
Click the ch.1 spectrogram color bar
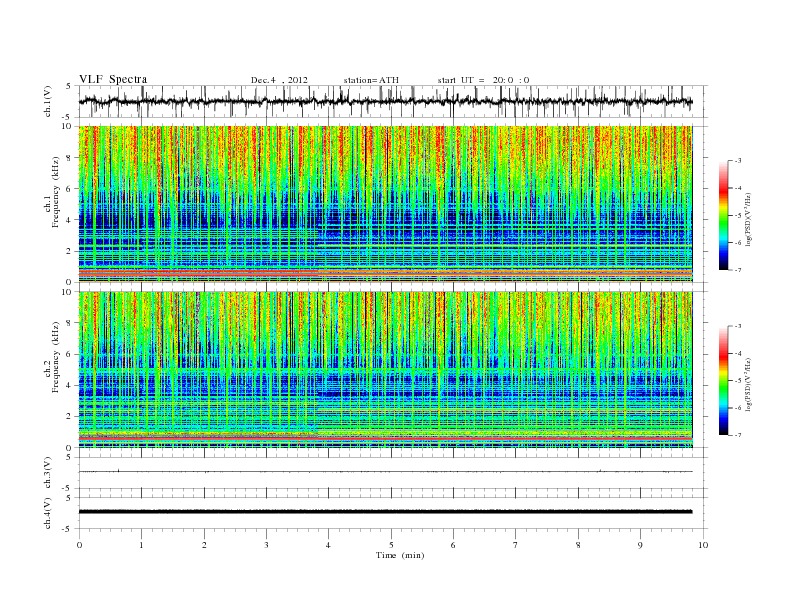[723, 215]
